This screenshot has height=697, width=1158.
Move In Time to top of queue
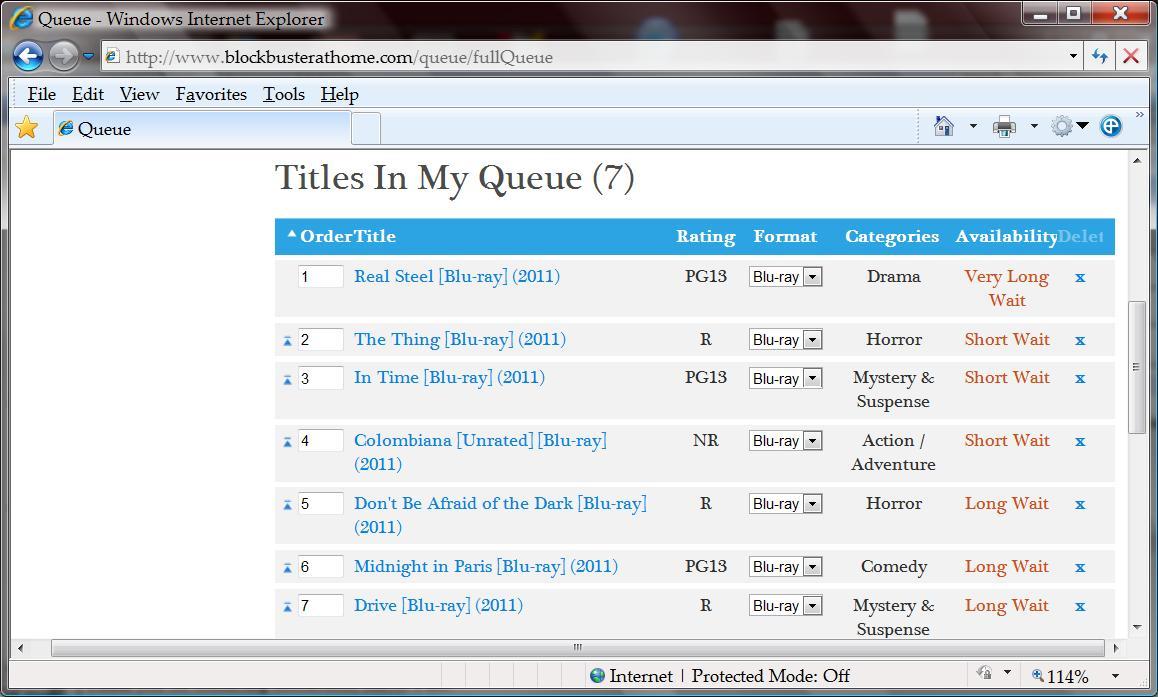[287, 380]
